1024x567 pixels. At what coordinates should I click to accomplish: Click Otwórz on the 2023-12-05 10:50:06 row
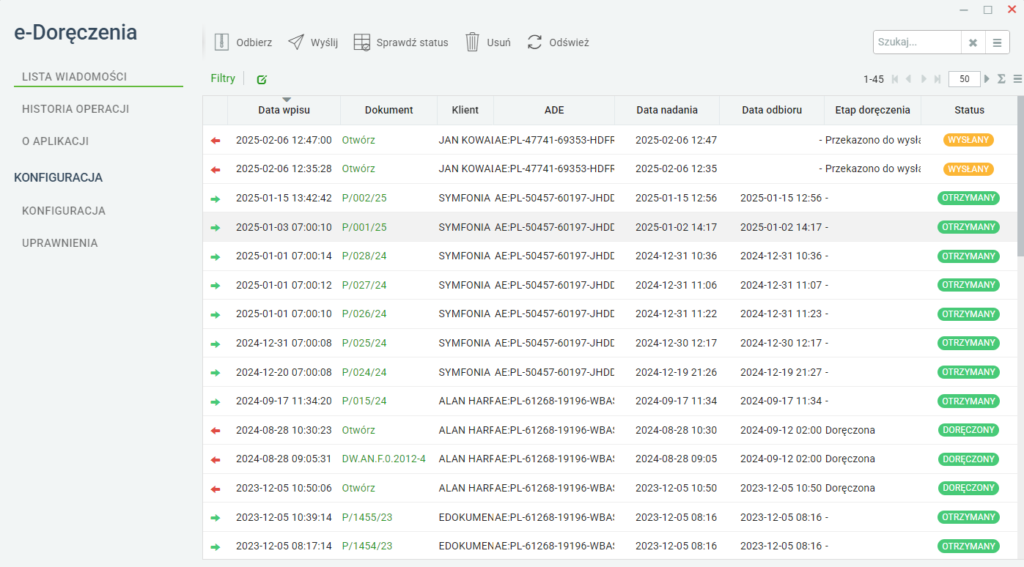point(359,488)
